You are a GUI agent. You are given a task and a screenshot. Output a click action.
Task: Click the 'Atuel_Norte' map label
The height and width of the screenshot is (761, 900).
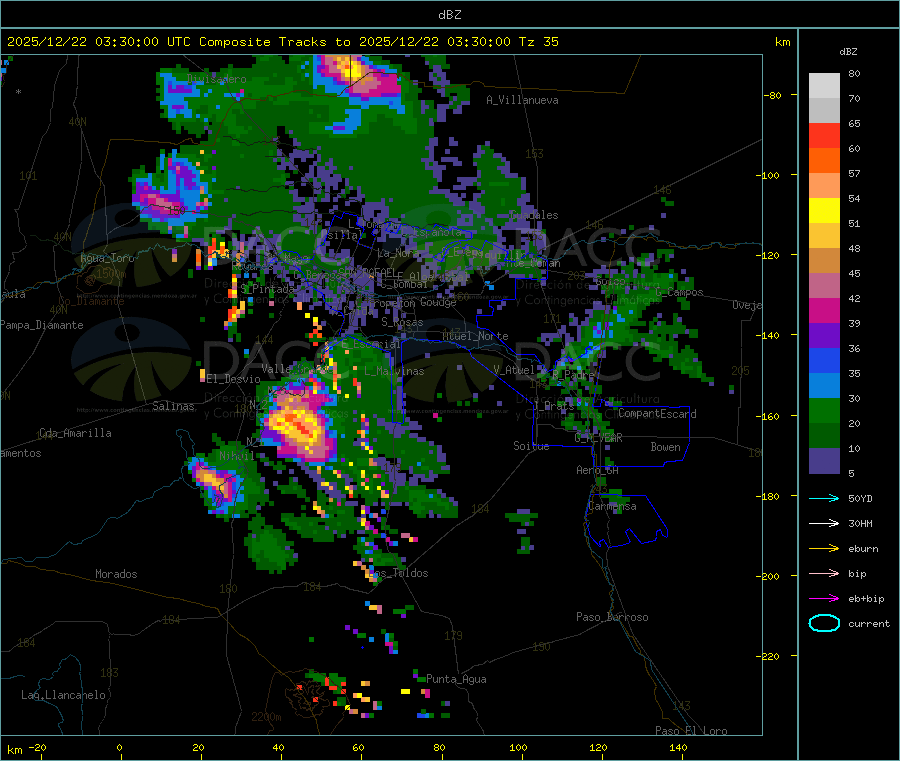475,336
